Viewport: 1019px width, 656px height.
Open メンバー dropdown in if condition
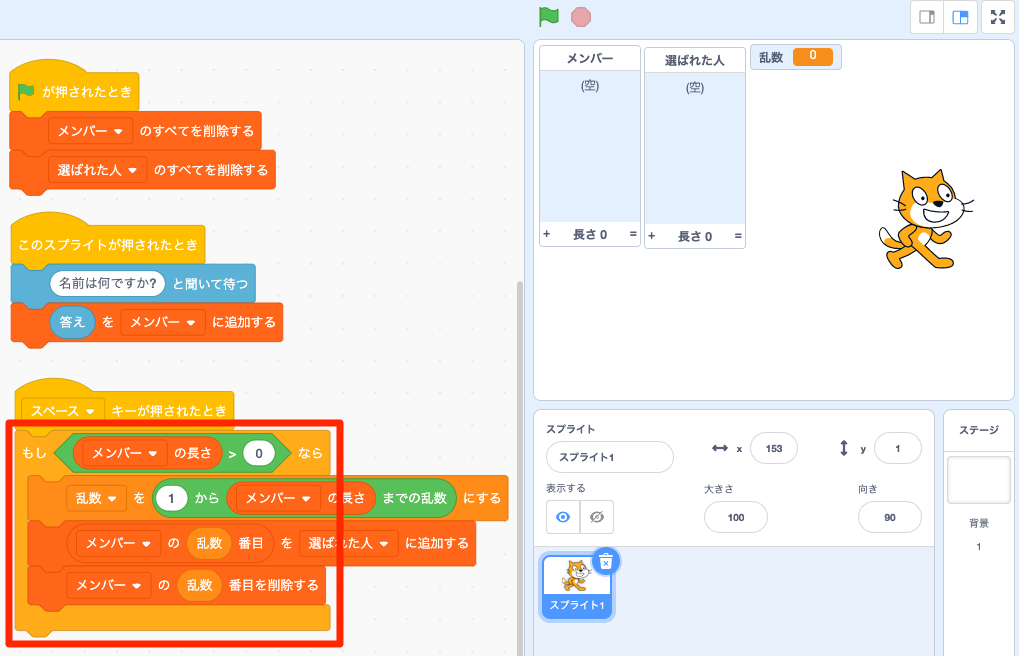125,453
